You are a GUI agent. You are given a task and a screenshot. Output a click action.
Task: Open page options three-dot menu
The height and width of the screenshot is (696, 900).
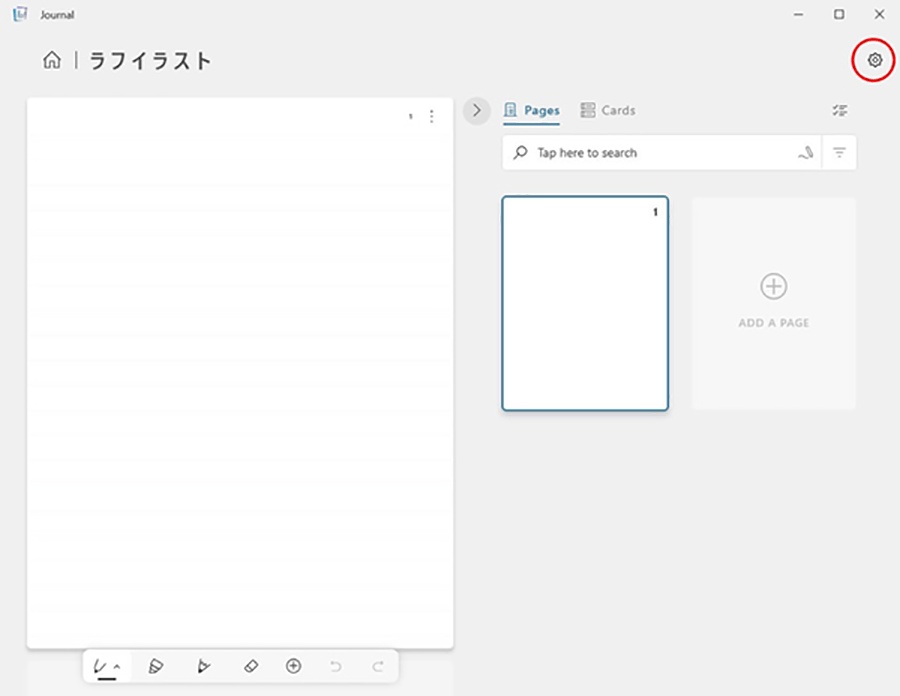432,116
